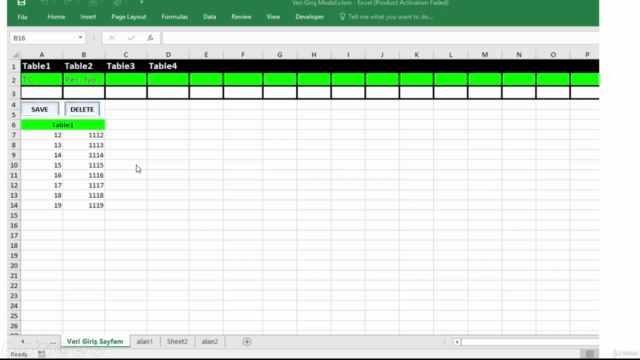Open the Formulas ribbon tab
640x360 pixels.
tap(175, 17)
